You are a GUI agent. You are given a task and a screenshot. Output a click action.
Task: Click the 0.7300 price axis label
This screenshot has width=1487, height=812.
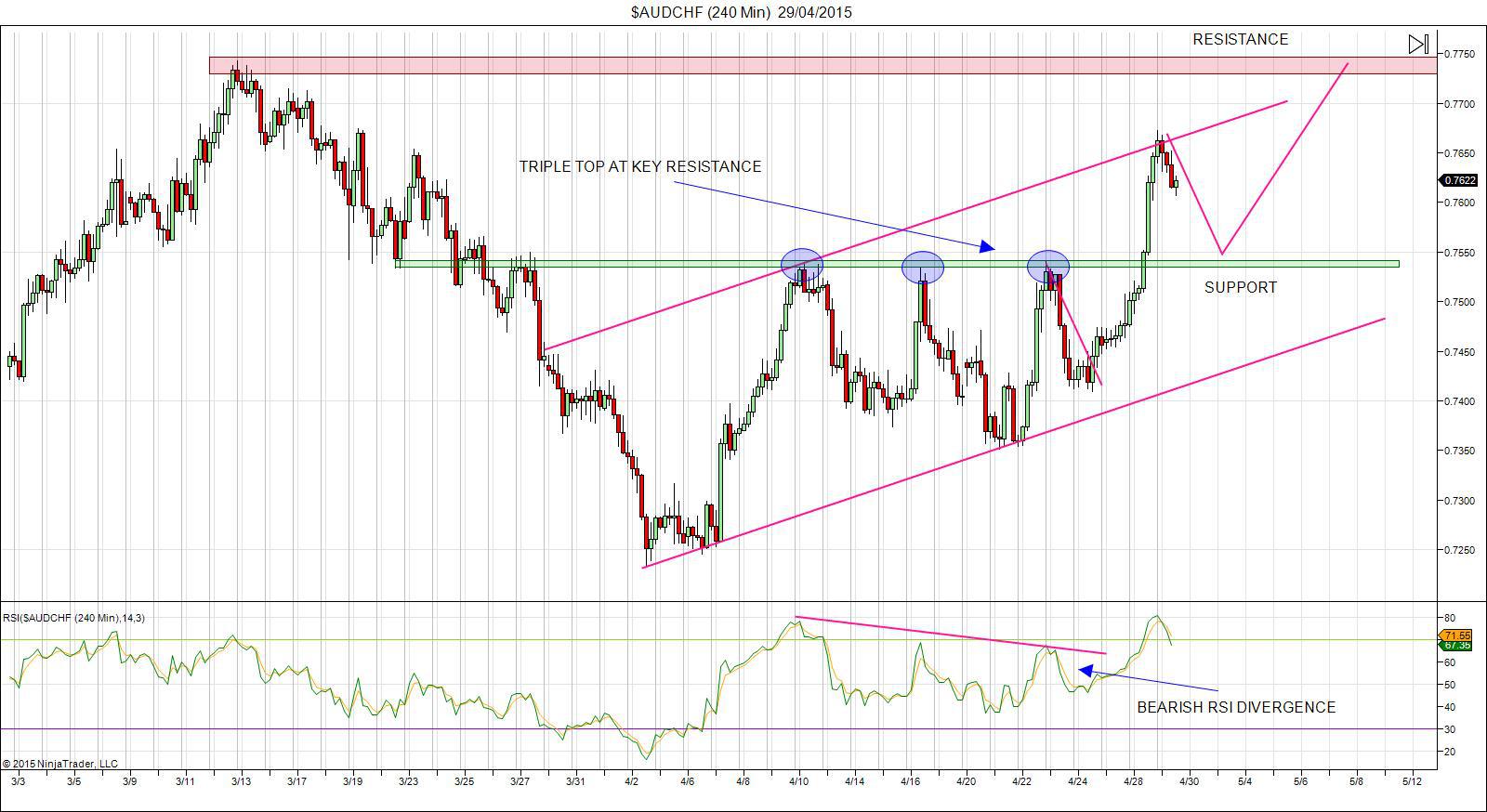[1459, 501]
